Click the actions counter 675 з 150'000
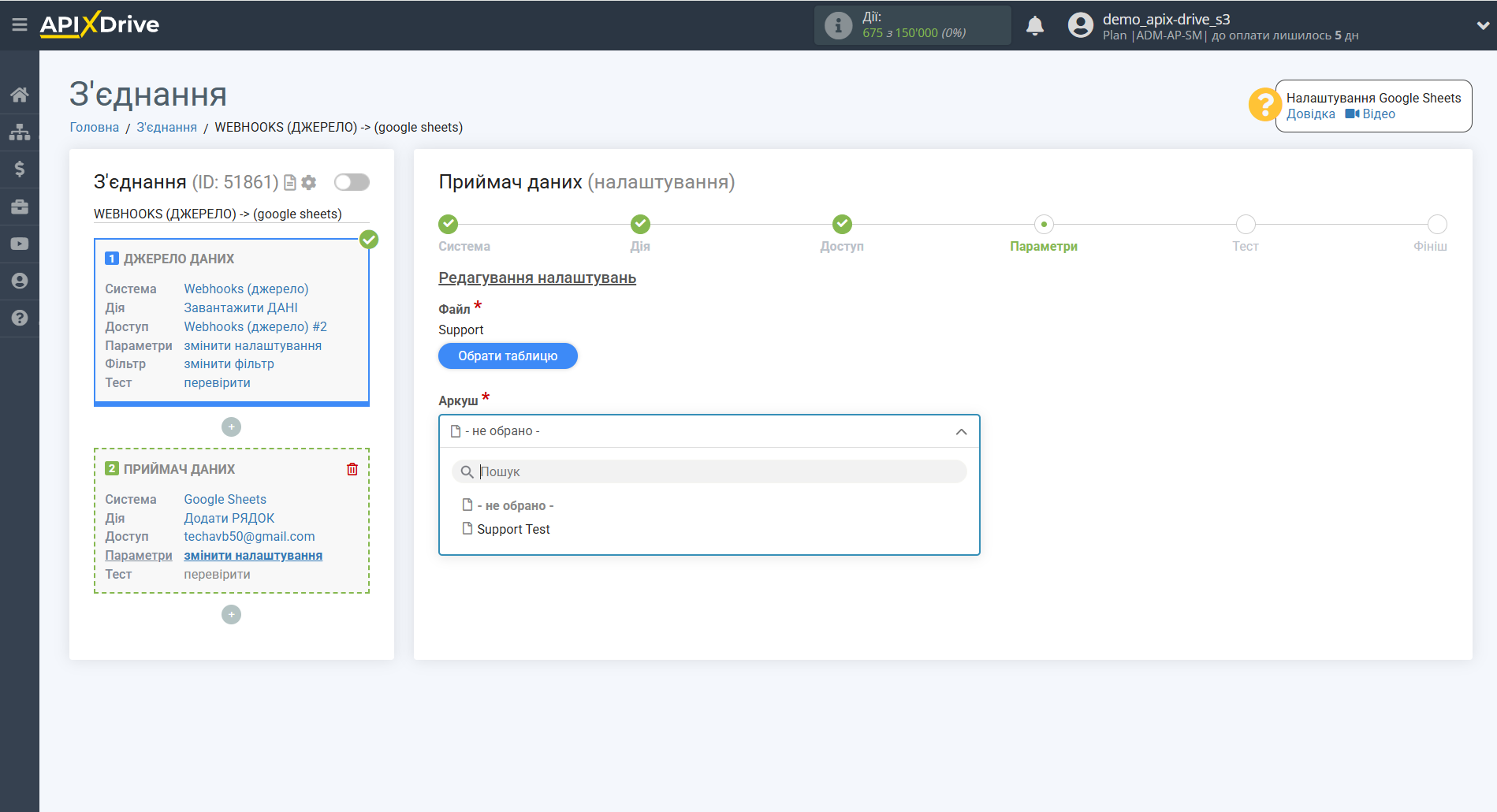 coord(914,33)
